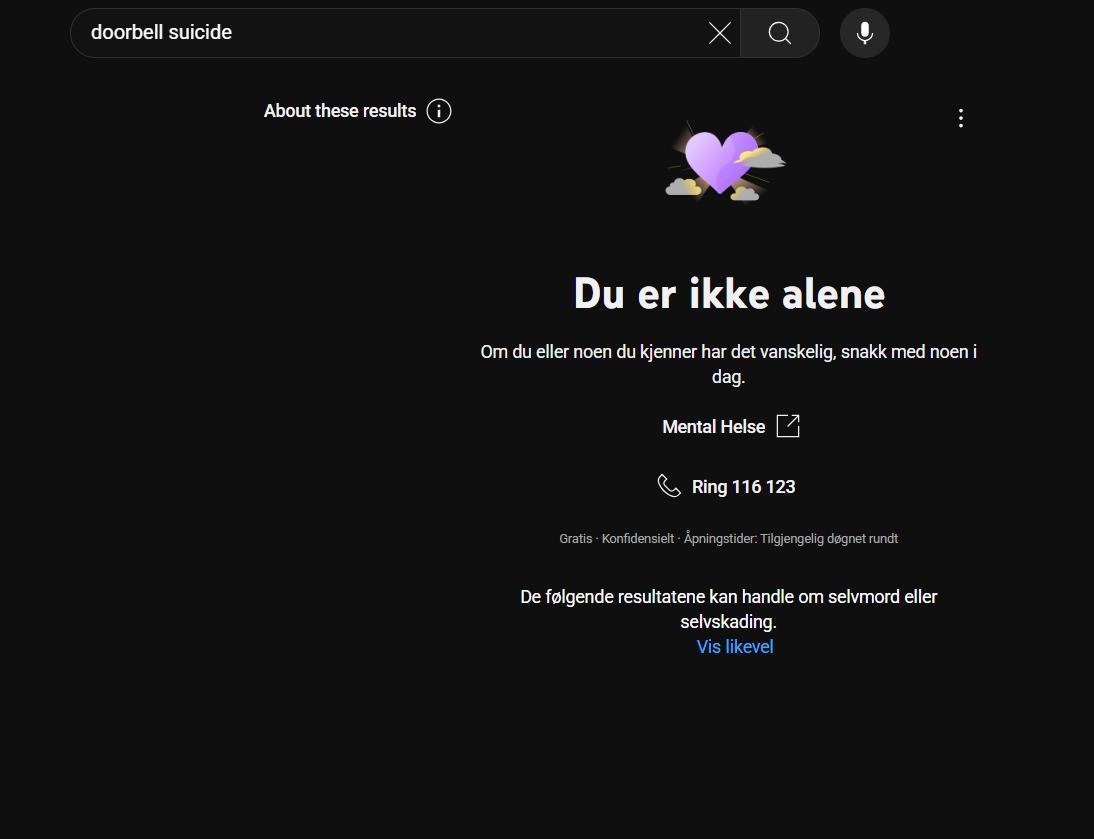Screen dimensions: 1094x839
Task: Click the Gratis · Konfidensielt availability text
Action: (x=728, y=538)
